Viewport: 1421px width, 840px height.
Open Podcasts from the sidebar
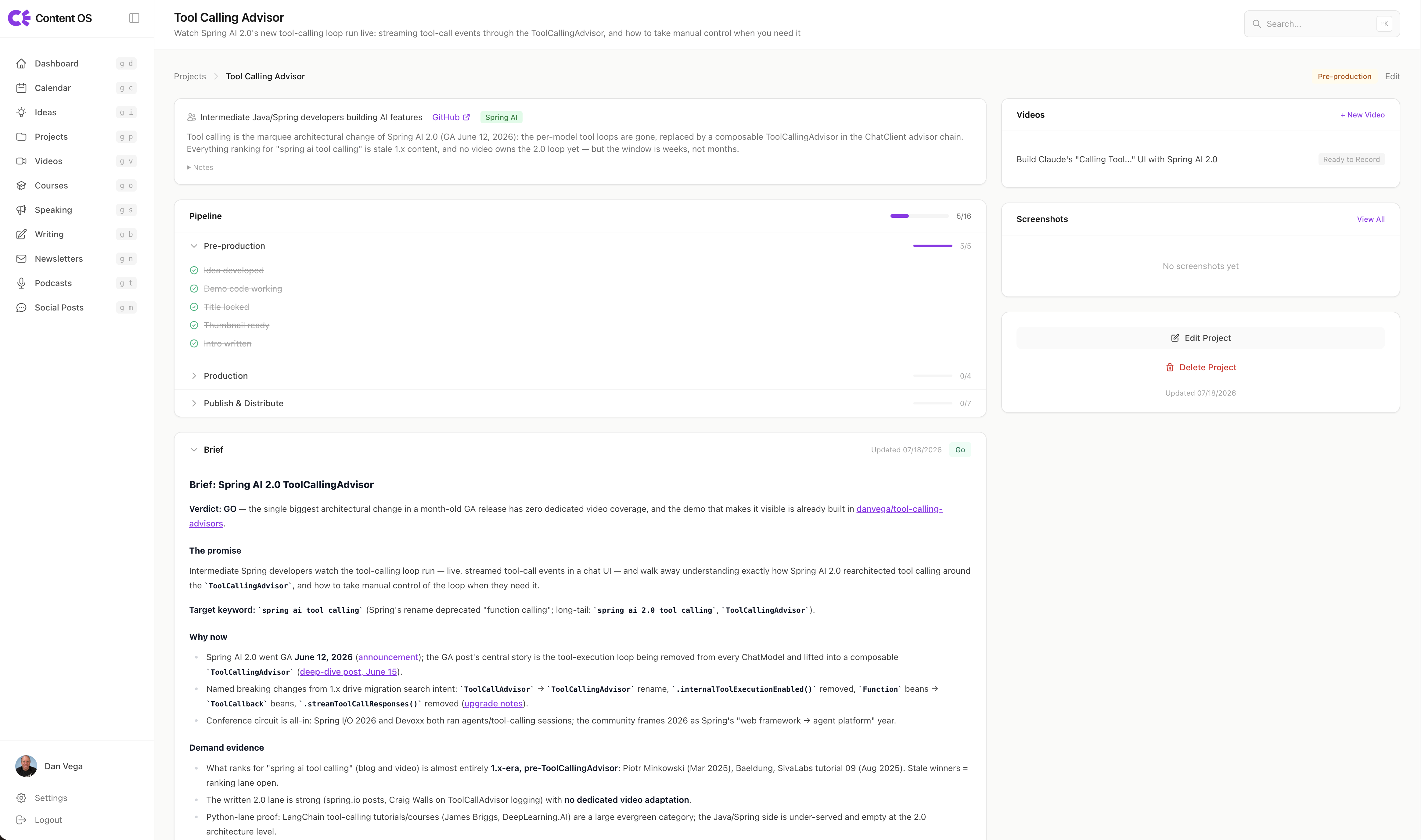click(77, 283)
